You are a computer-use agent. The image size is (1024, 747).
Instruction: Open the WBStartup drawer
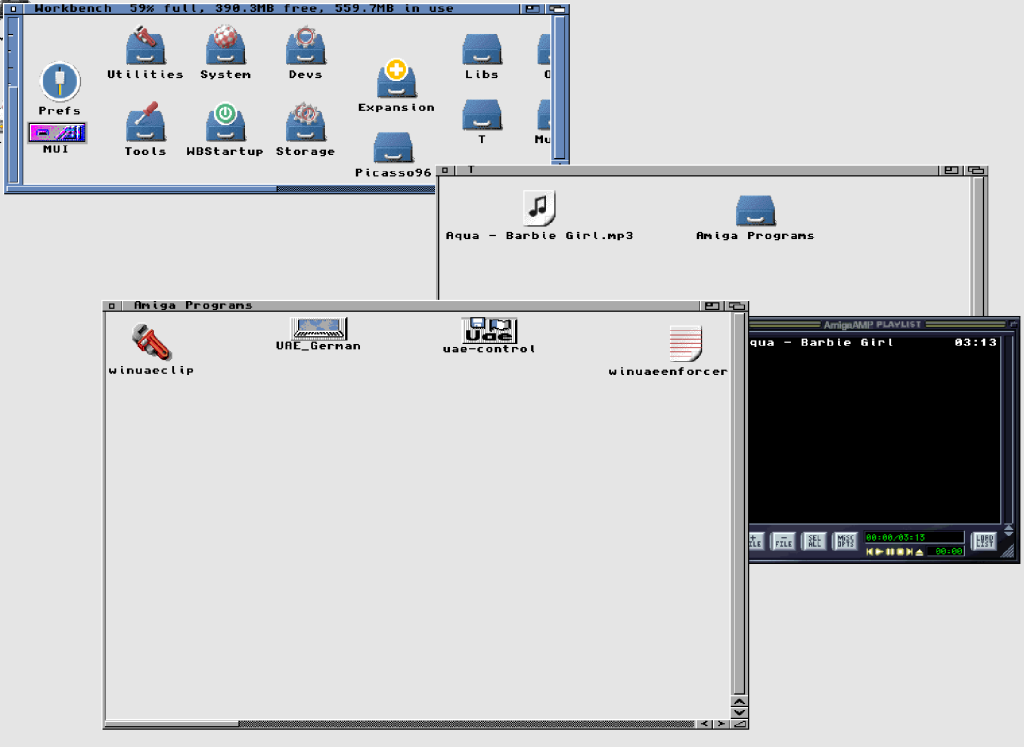coord(225,123)
